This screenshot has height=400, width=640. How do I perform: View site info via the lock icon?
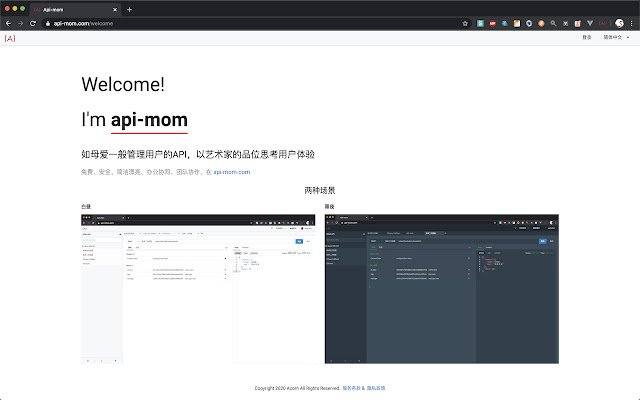click(x=48, y=24)
